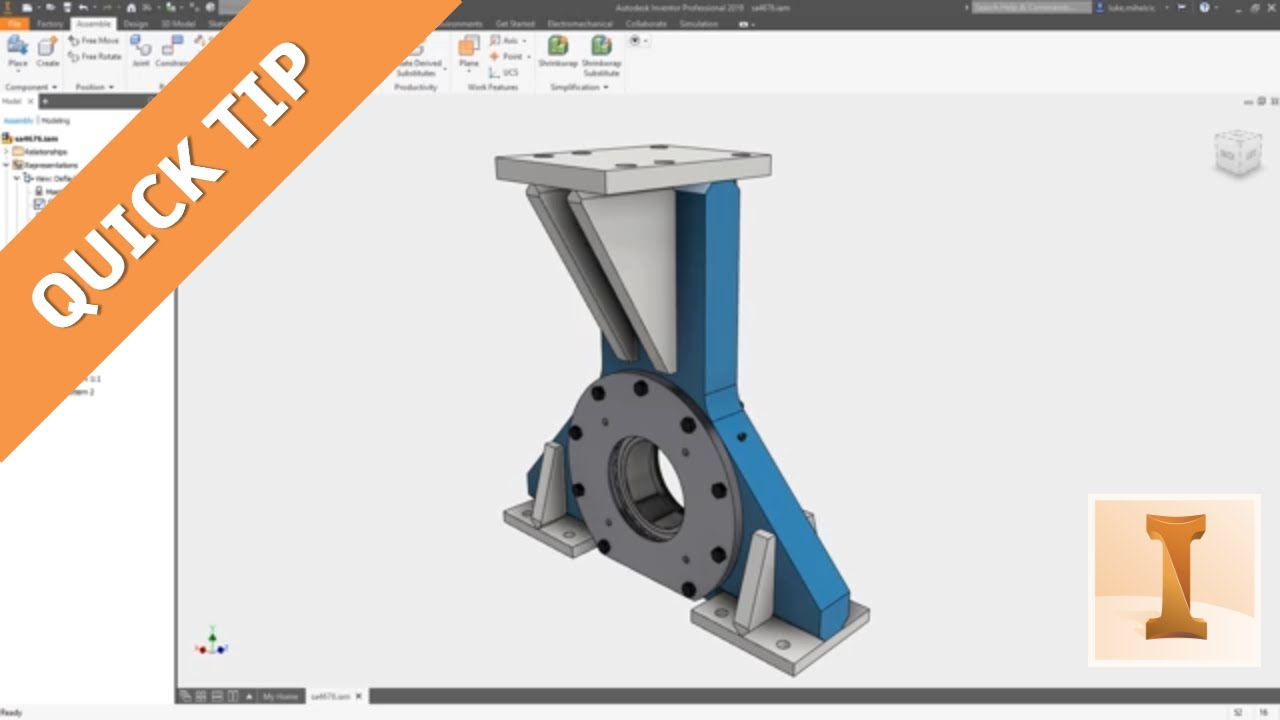
Task: Open the Help question mark icon
Action: [1204, 7]
